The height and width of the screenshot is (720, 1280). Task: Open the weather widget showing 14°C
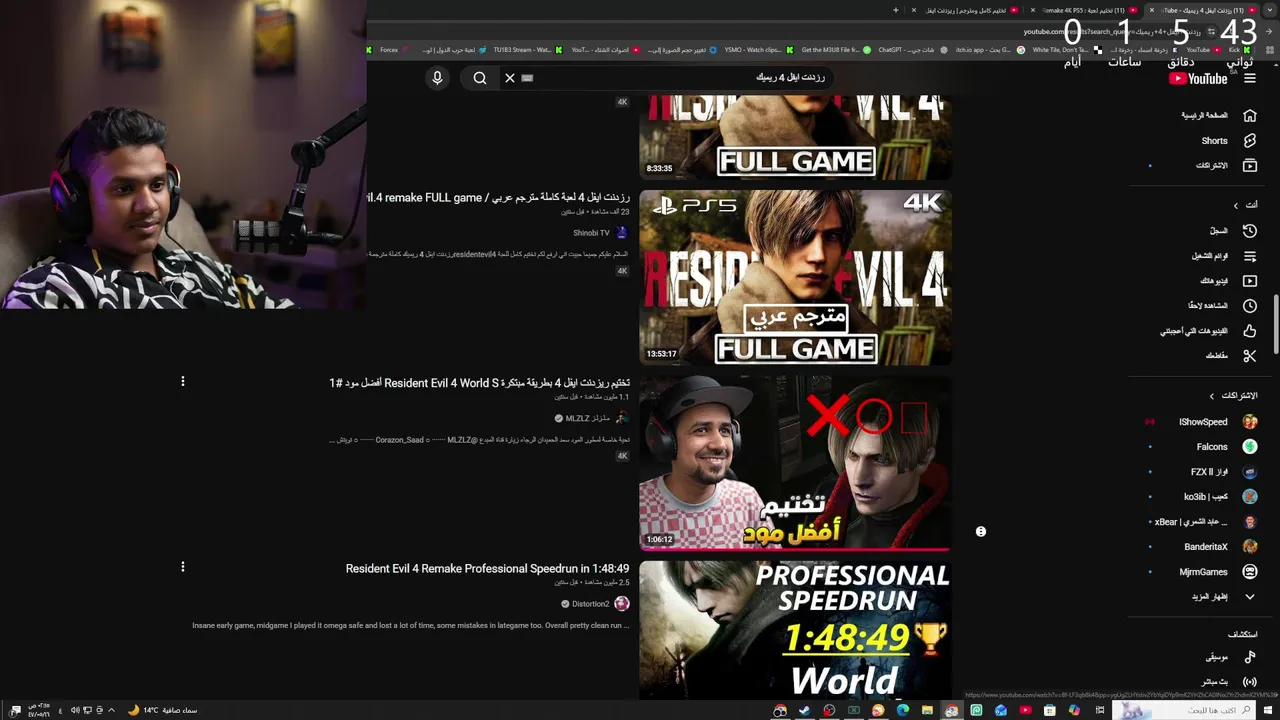pyautogui.click(x=163, y=710)
